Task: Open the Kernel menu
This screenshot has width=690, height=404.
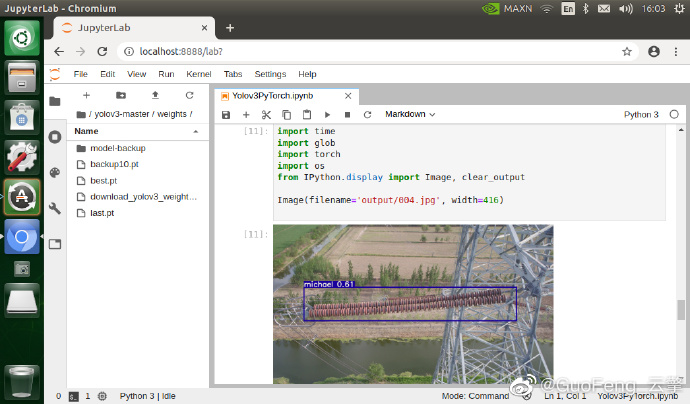Action: (198, 74)
